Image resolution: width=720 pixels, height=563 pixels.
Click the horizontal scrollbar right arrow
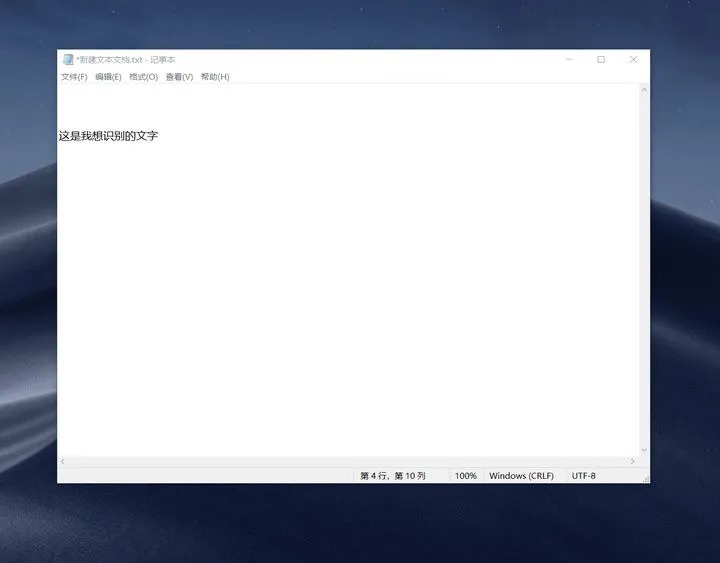pyautogui.click(x=633, y=461)
